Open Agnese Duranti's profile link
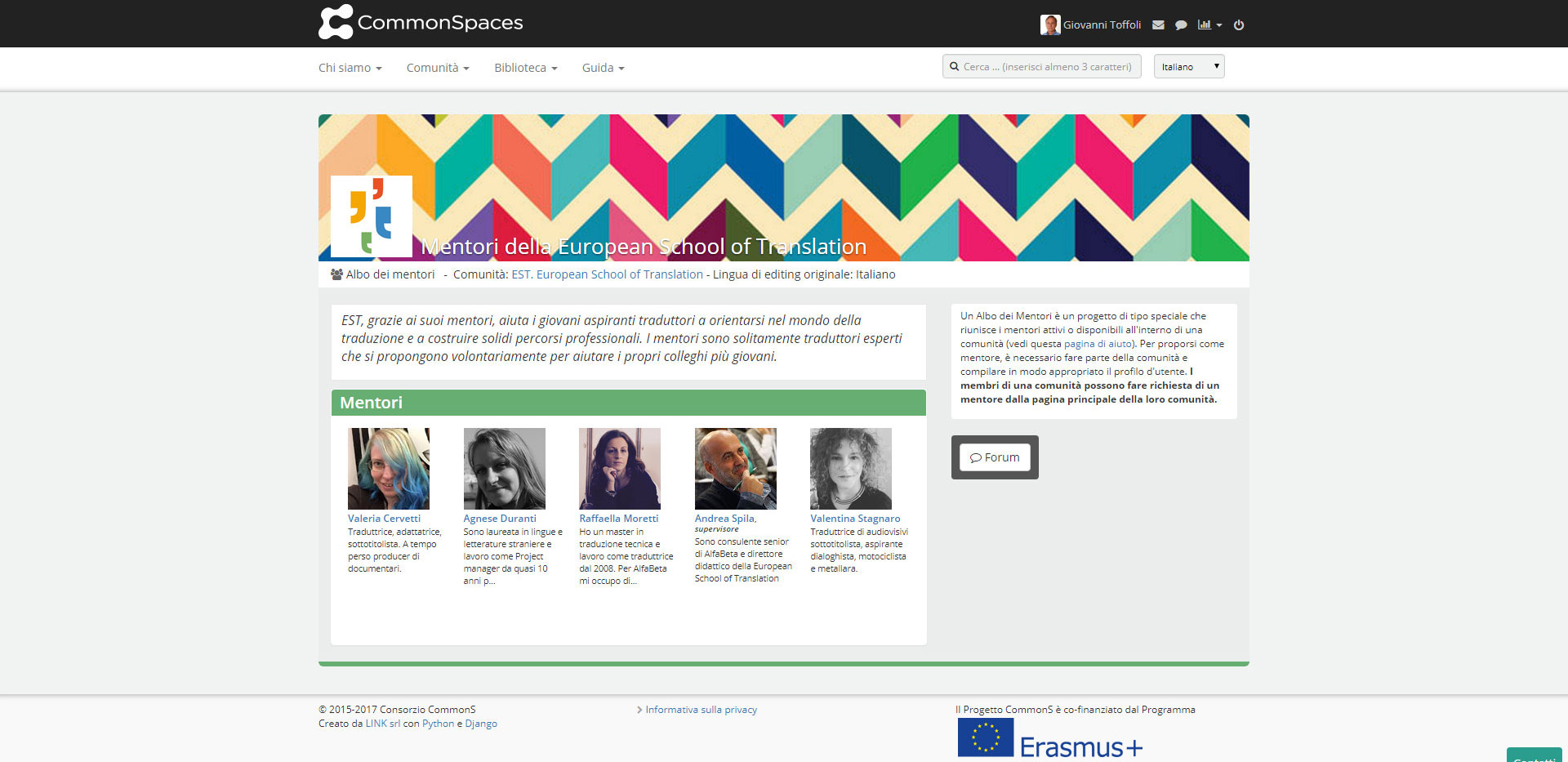This screenshot has height=762, width=1568. pyautogui.click(x=500, y=519)
